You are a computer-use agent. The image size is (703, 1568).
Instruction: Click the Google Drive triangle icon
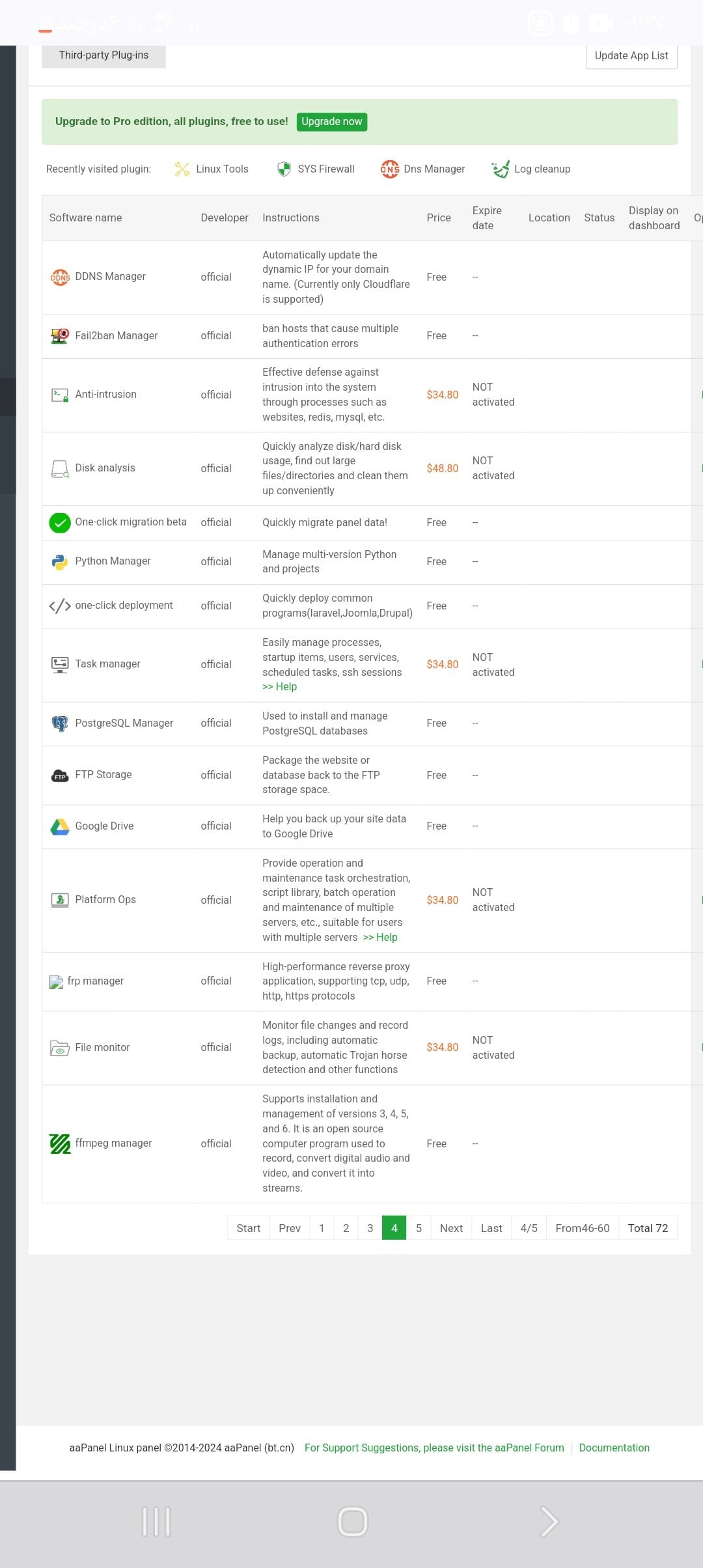click(x=60, y=826)
